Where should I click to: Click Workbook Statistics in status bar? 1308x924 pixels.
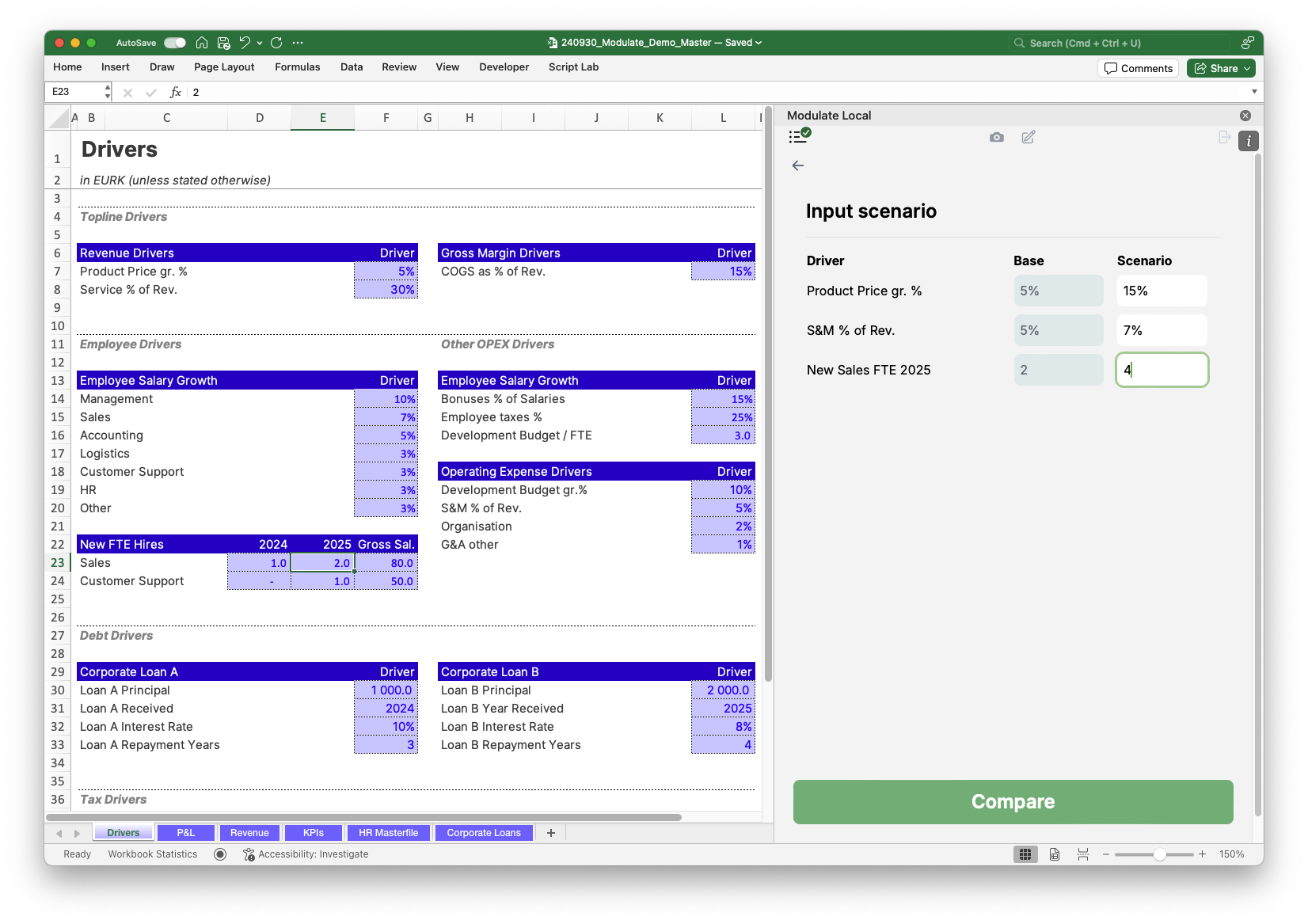(153, 854)
